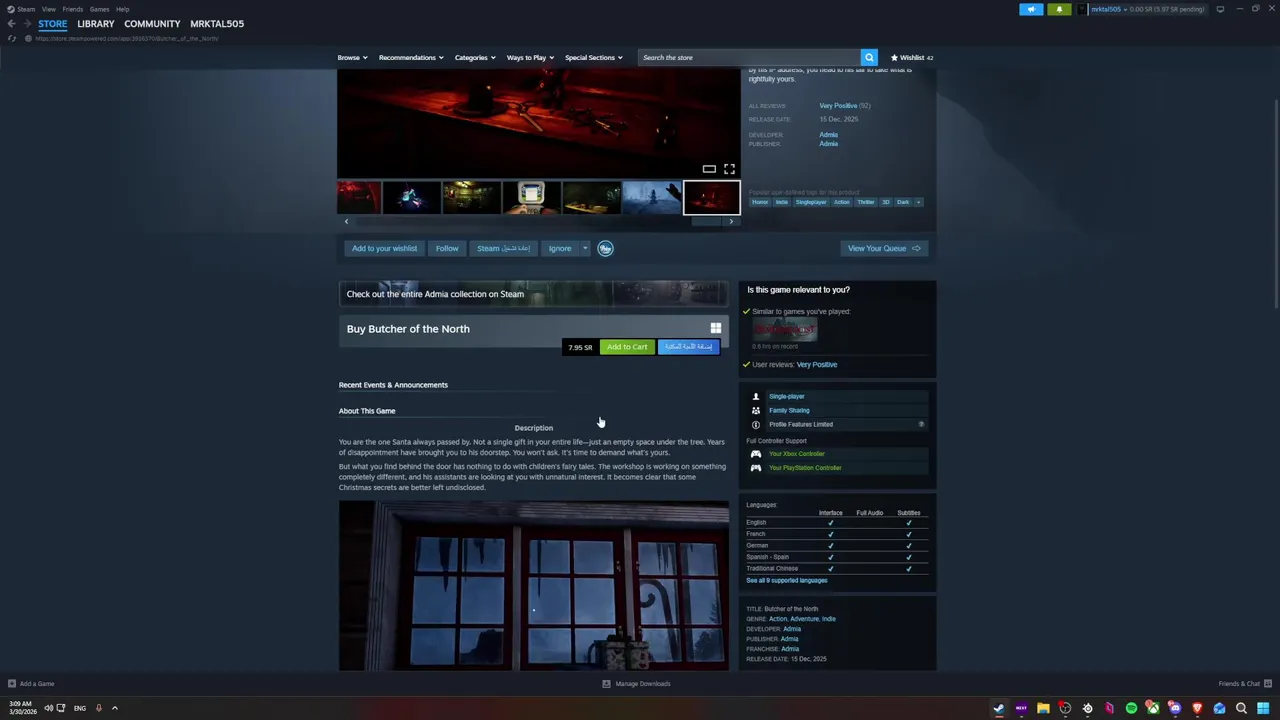Click See all 9 supported languages link
The image size is (1280, 720).
point(787,580)
